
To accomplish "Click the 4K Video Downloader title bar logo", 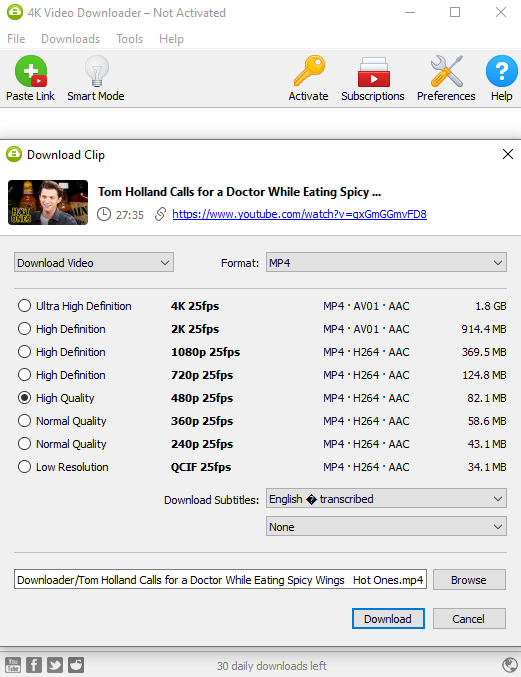I will [15, 12].
